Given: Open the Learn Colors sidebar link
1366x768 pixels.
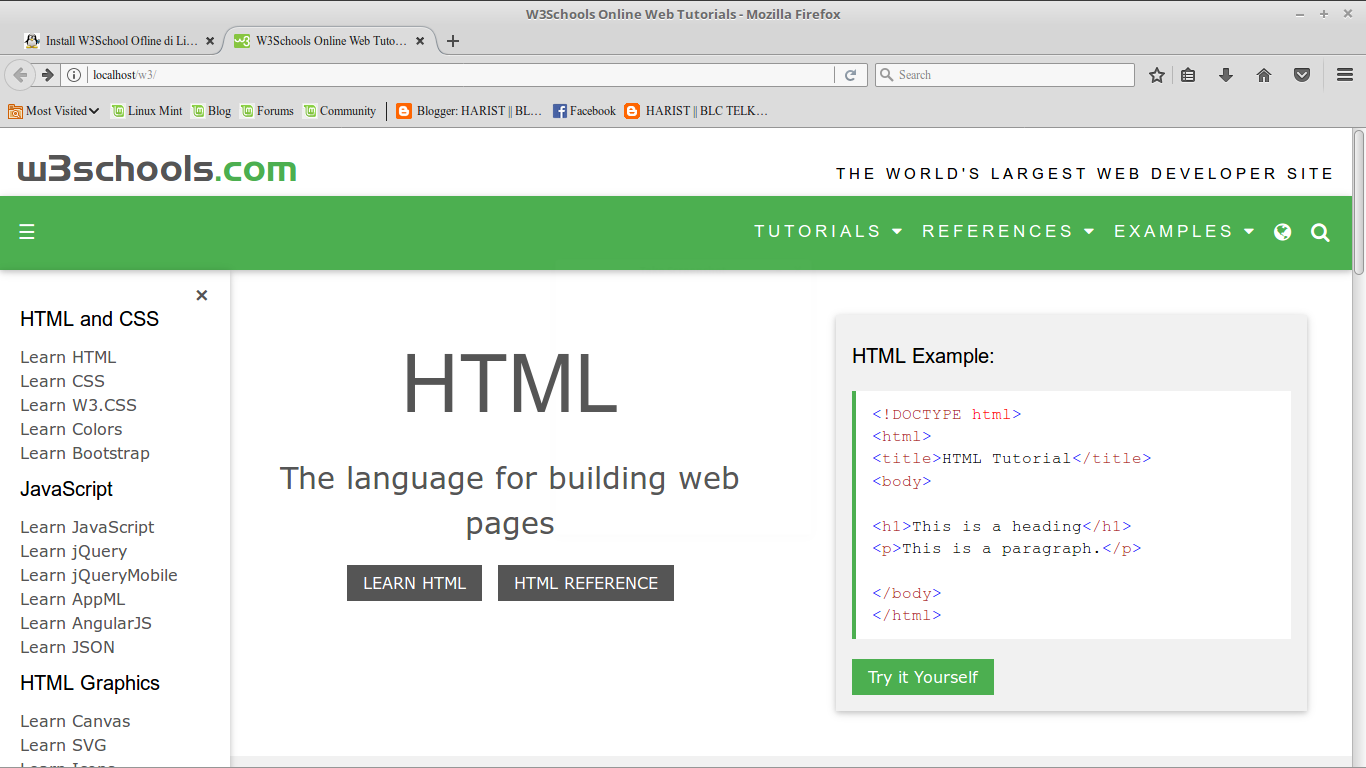Looking at the screenshot, I should 71,429.
